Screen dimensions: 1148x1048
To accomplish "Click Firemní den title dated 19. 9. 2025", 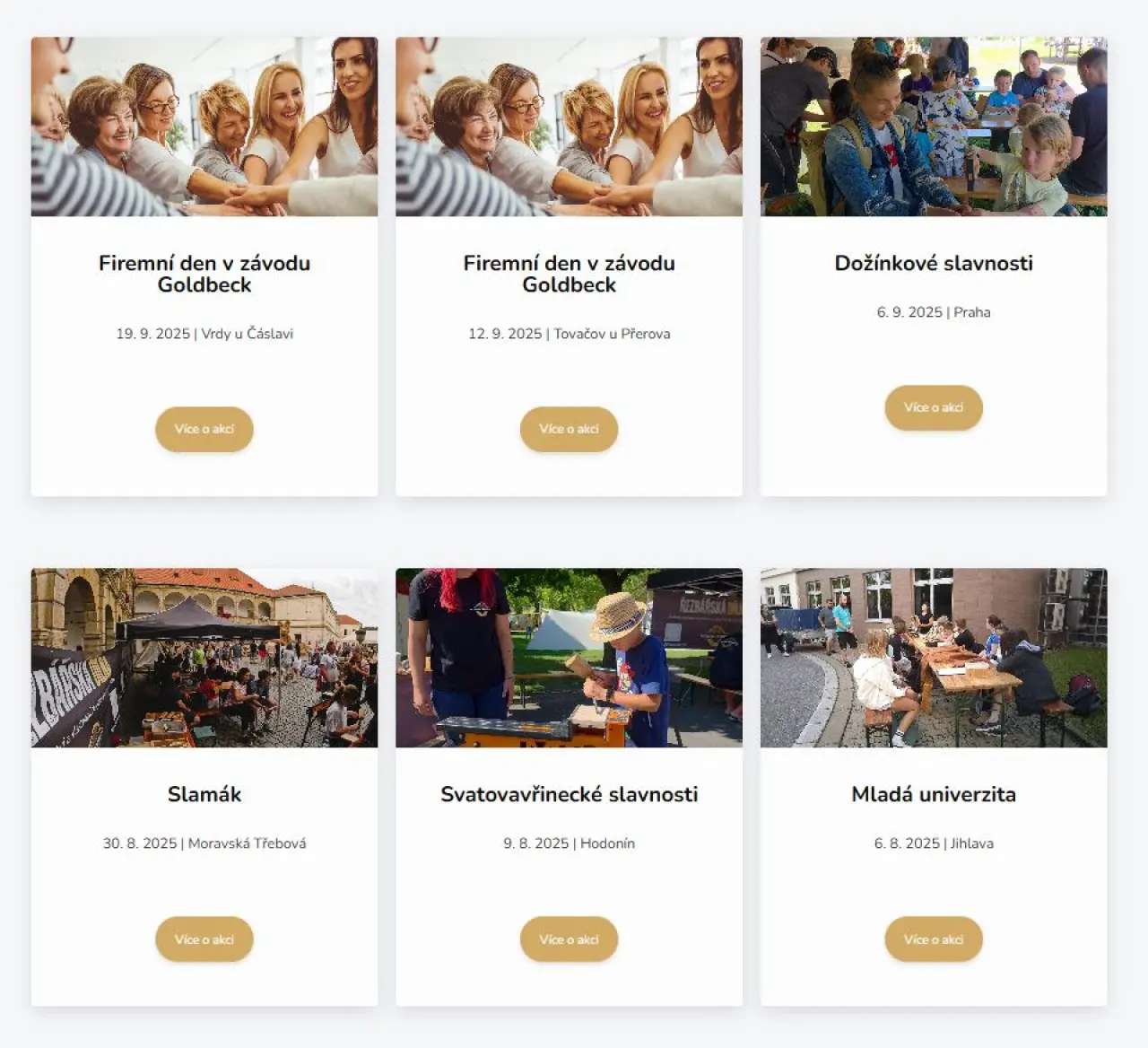I will click(x=204, y=274).
